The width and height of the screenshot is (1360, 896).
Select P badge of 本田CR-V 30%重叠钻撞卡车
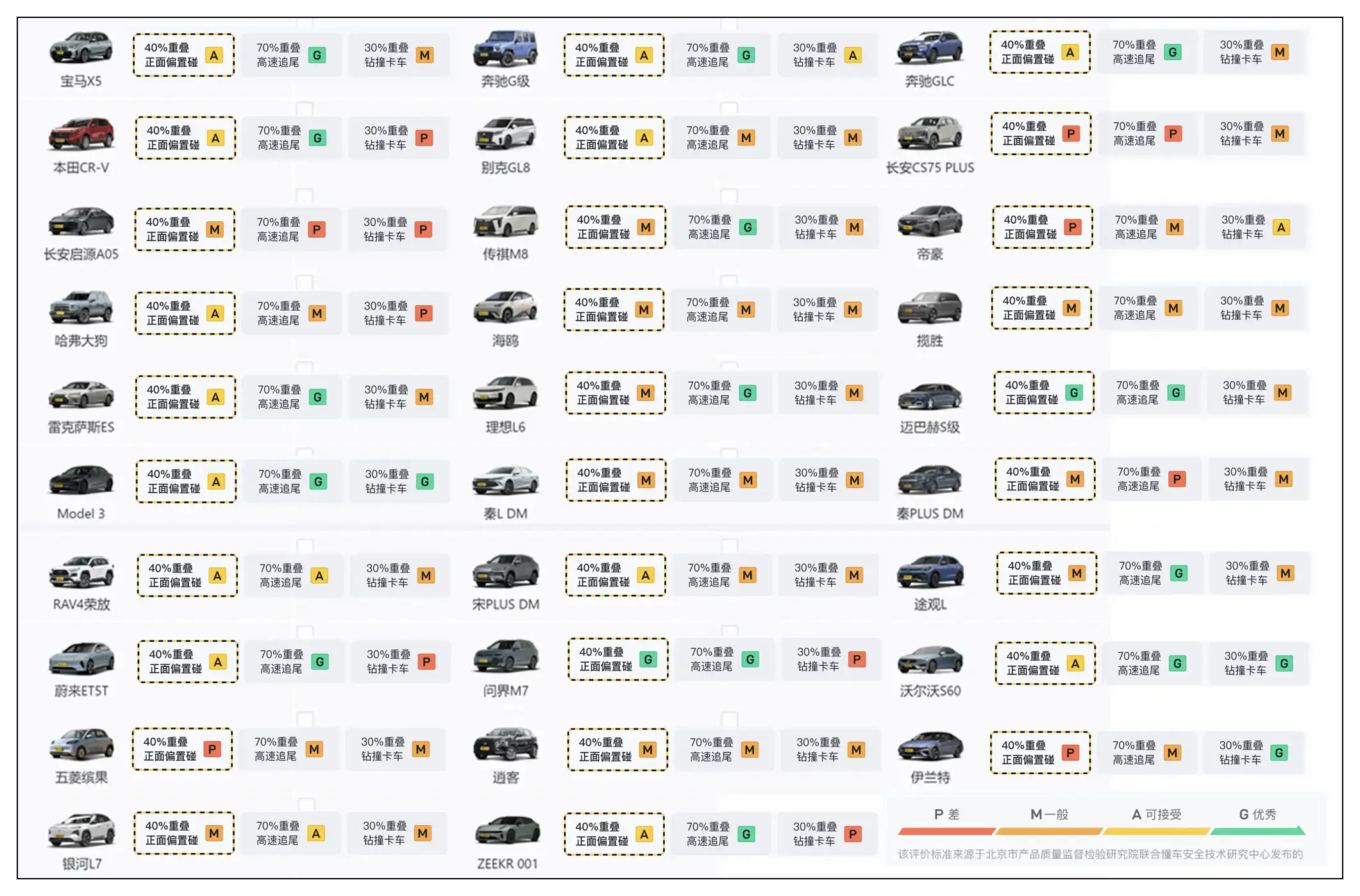[424, 138]
